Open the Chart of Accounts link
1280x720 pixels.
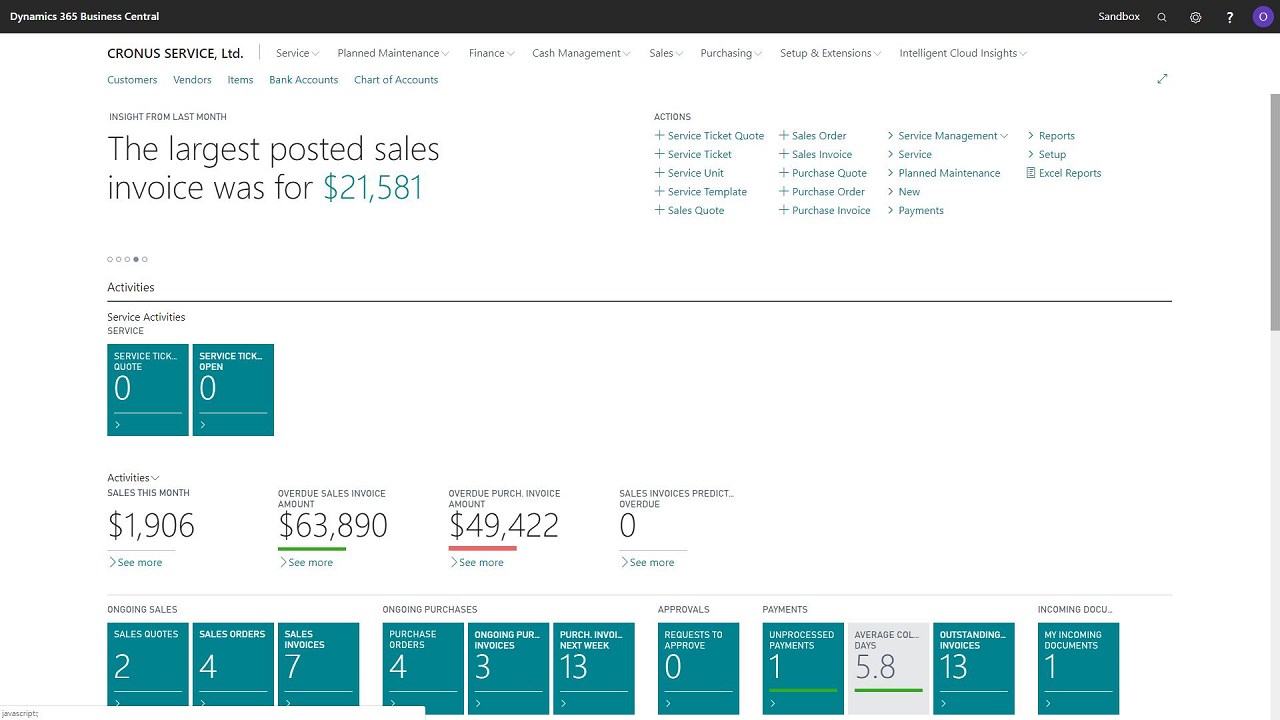396,80
